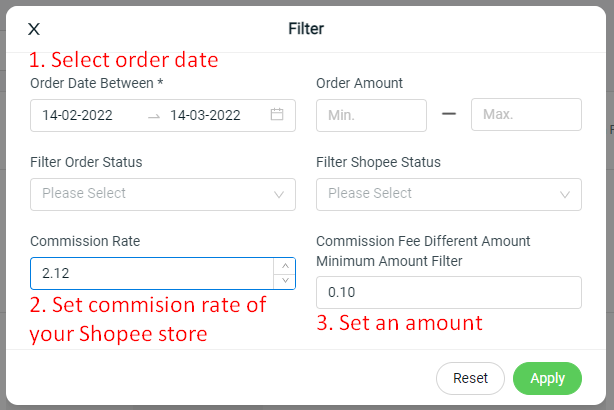Increase Commission Rate with the up arrow
Image resolution: width=614 pixels, height=410 pixels.
285,266
